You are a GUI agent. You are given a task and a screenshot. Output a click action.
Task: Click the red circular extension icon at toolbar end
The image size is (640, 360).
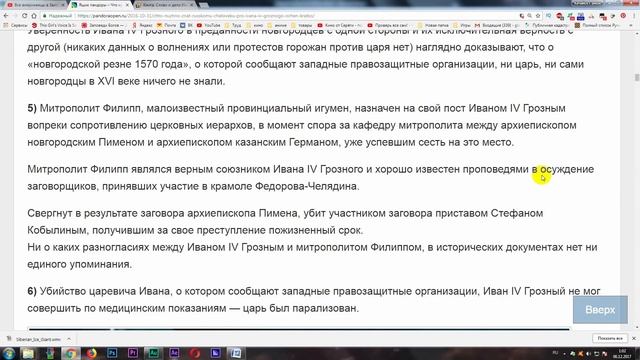click(623, 16)
